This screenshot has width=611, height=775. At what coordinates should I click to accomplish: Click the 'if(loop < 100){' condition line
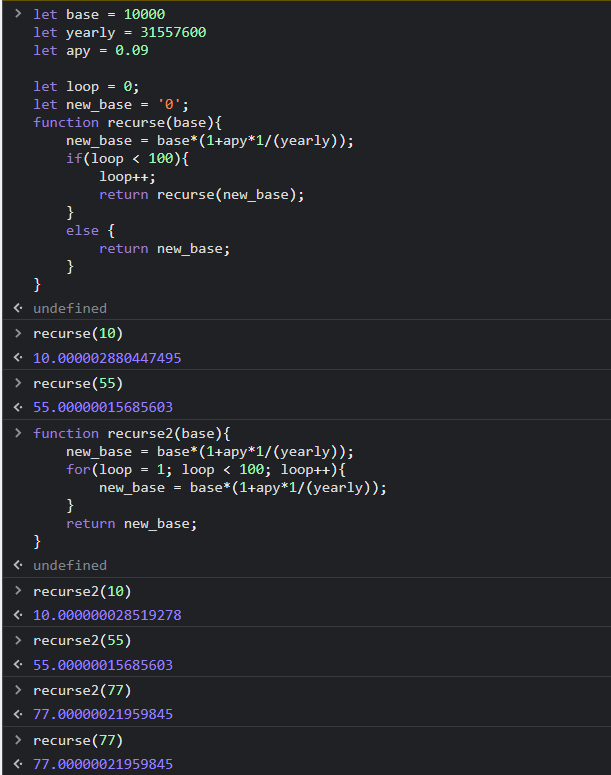128,159
